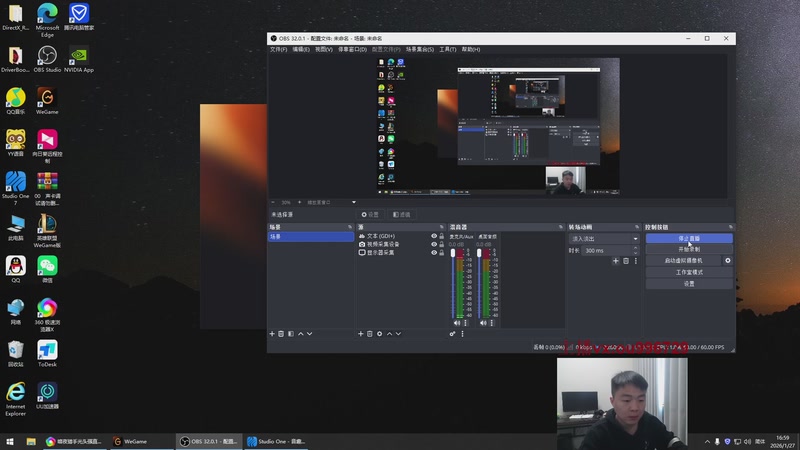Switch to Studio One taskbar item
Viewport: 800px width, 450px height.
click(x=276, y=441)
